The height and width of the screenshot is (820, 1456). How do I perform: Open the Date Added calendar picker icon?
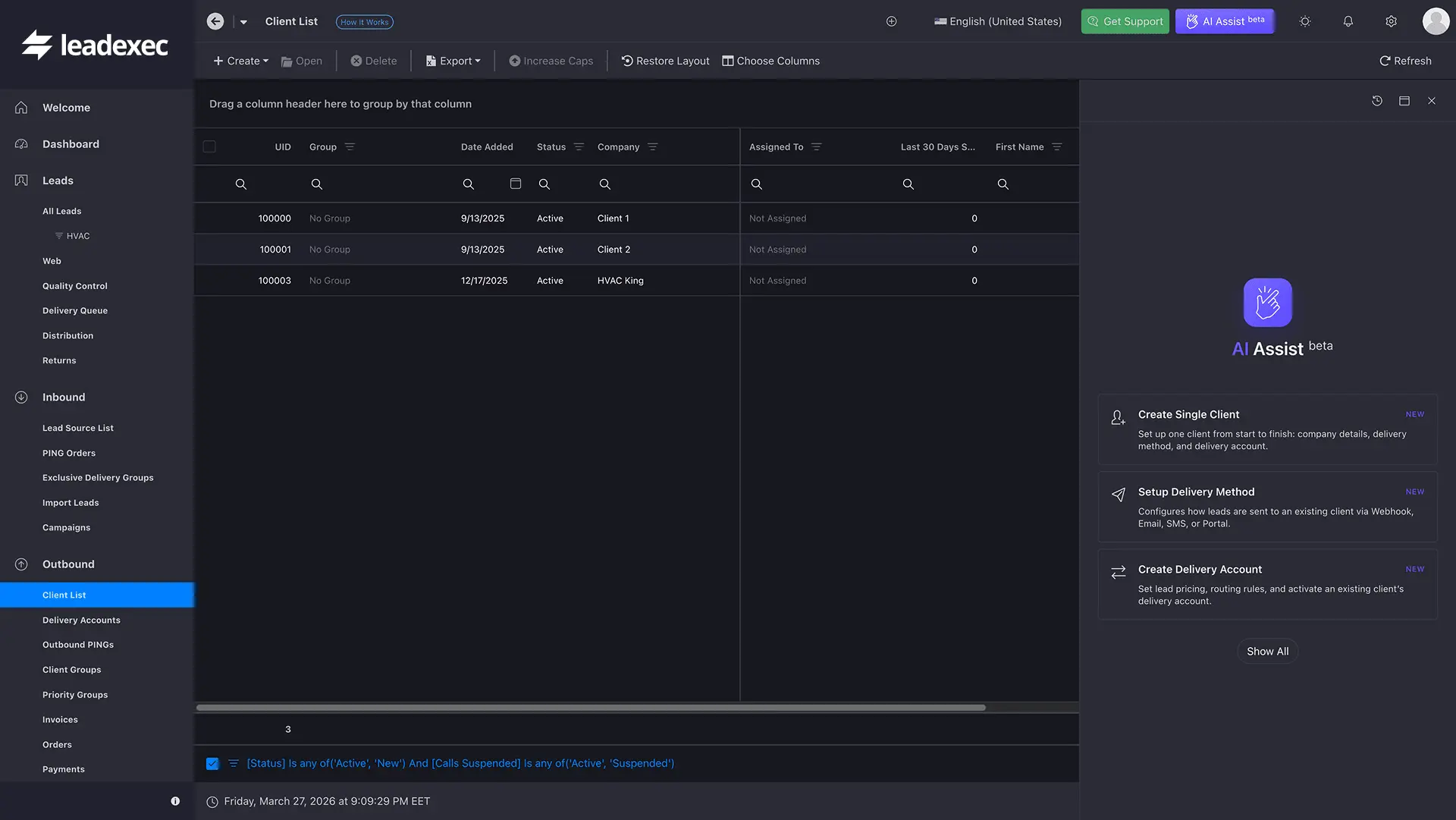point(516,184)
